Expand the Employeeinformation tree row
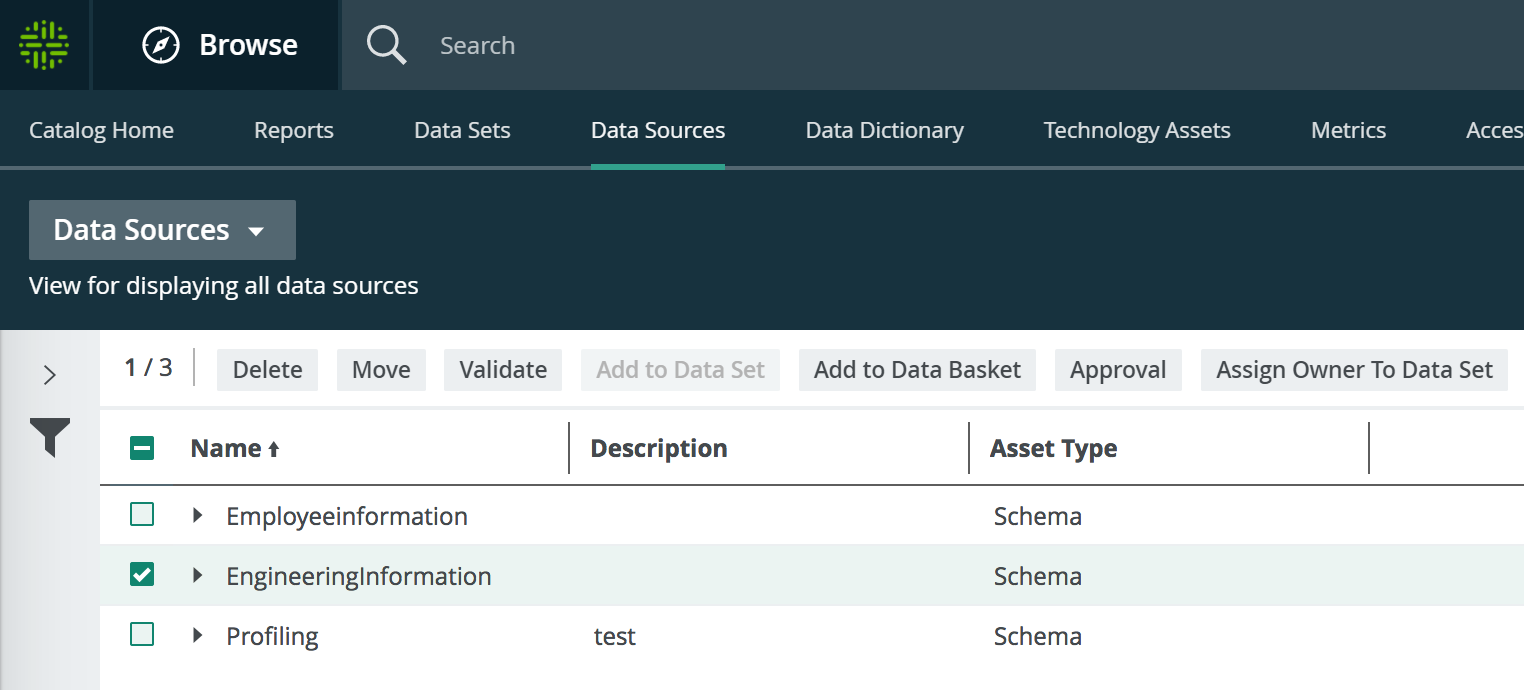This screenshot has width=1524, height=690. pos(197,515)
